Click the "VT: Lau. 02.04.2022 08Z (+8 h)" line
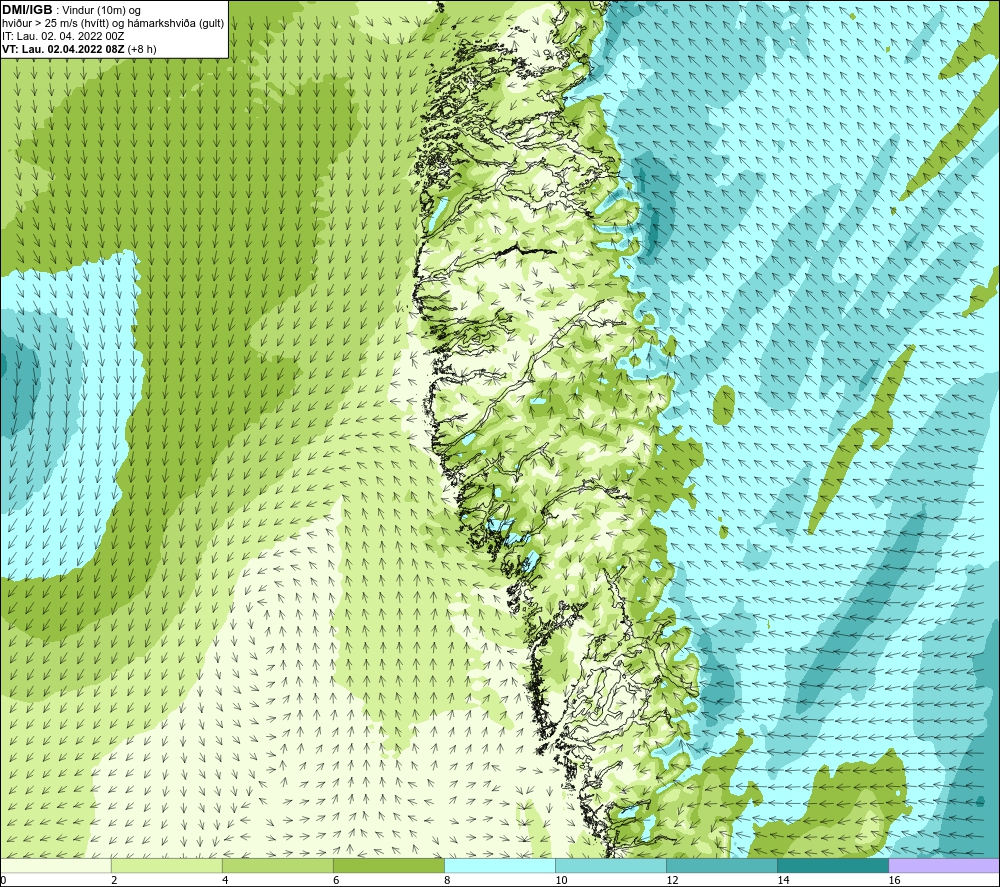Screen dimensions: 1000x887 pyautogui.click(x=79, y=48)
